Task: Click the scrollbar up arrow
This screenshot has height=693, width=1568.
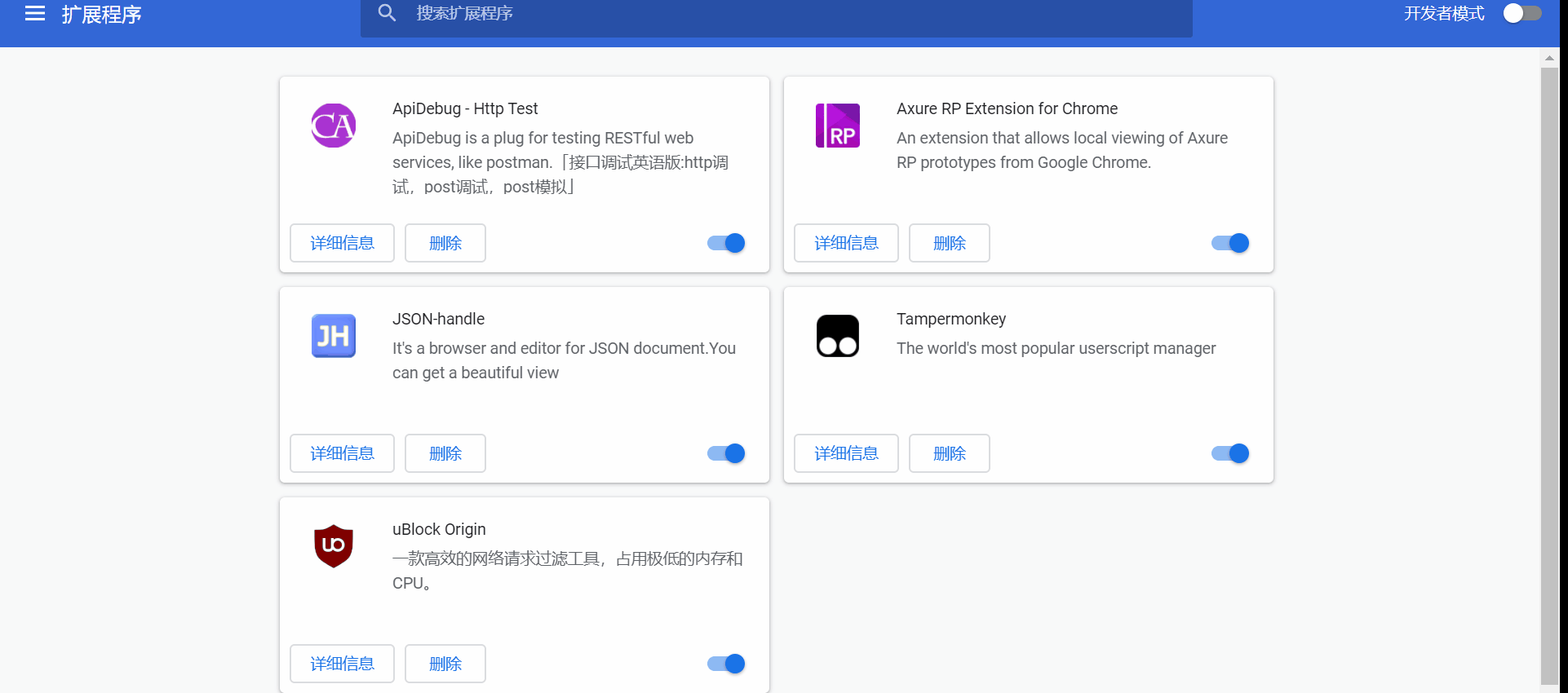Action: pyautogui.click(x=1549, y=58)
